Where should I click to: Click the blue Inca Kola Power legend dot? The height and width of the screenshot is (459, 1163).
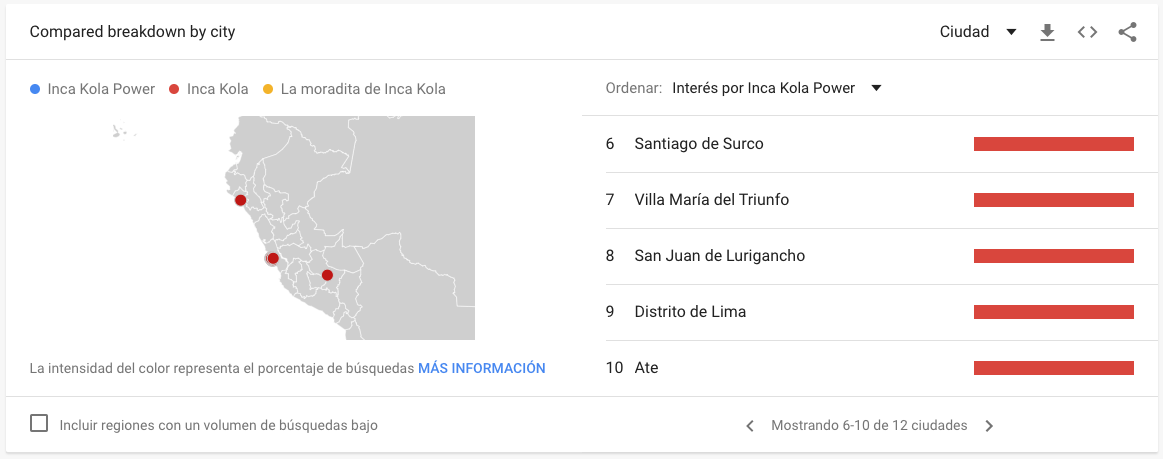tap(36, 89)
